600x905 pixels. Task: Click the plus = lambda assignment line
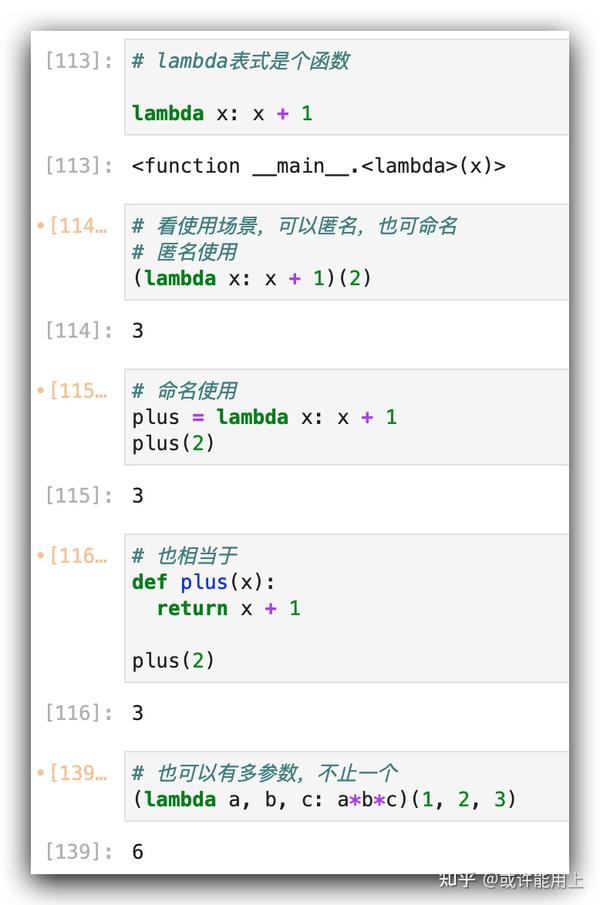(x=264, y=417)
